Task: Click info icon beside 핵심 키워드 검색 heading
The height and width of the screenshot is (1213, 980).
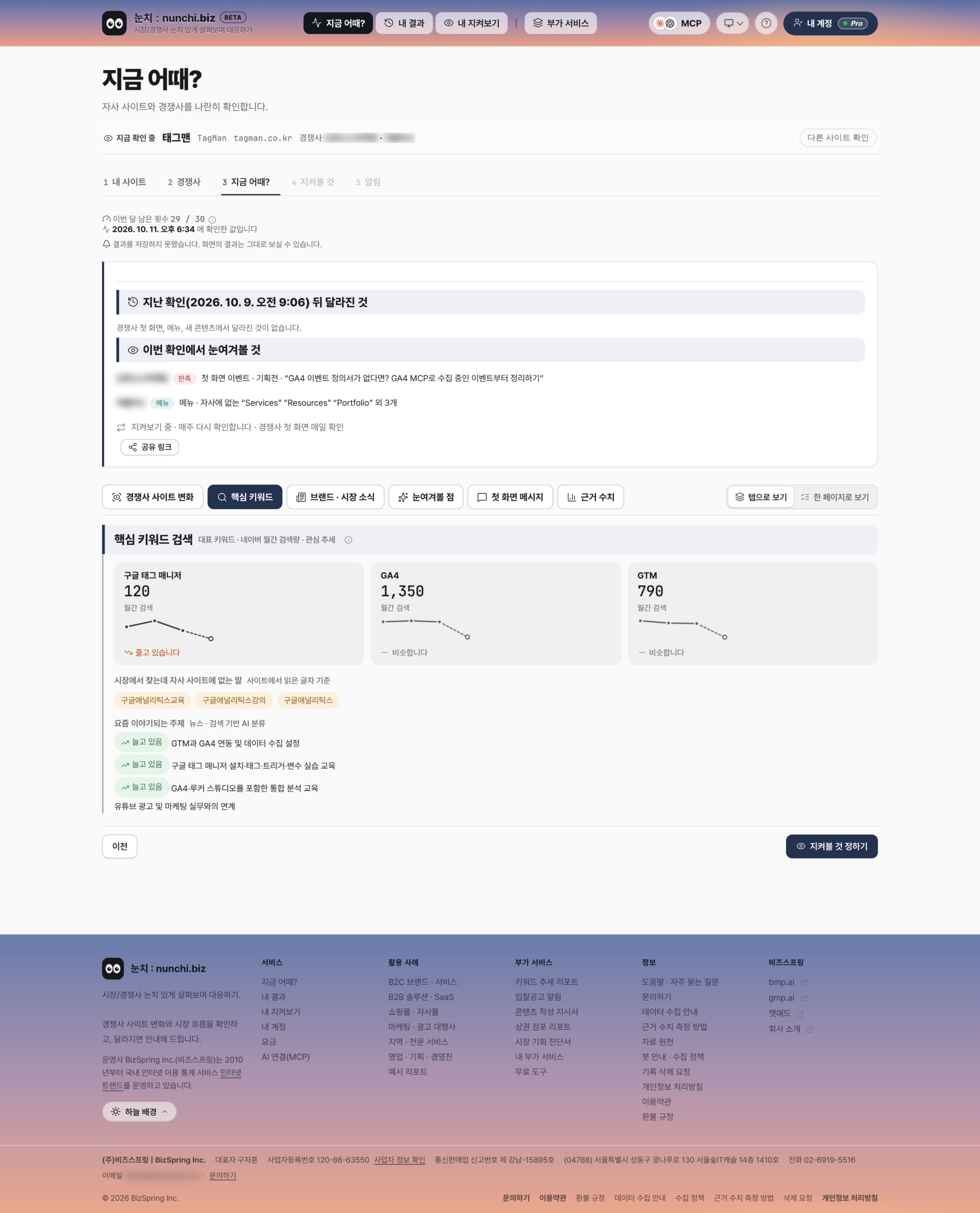Action: [348, 539]
